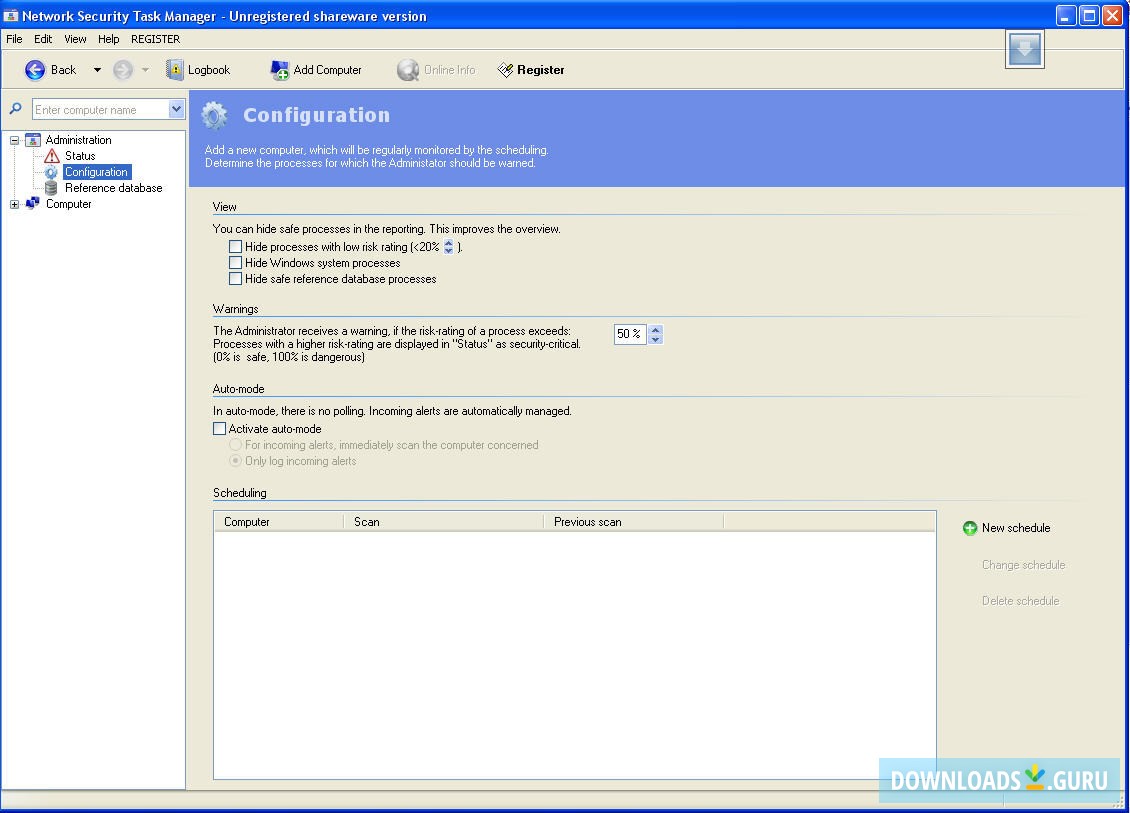Sort by the Scan column header

[444, 522]
